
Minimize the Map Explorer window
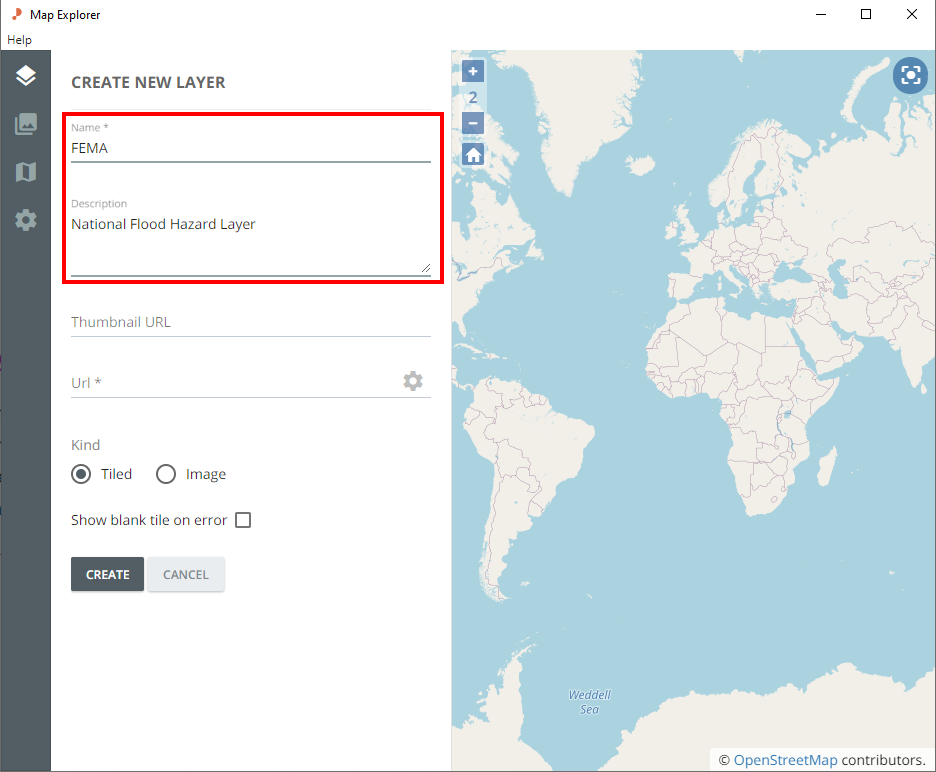tap(821, 14)
